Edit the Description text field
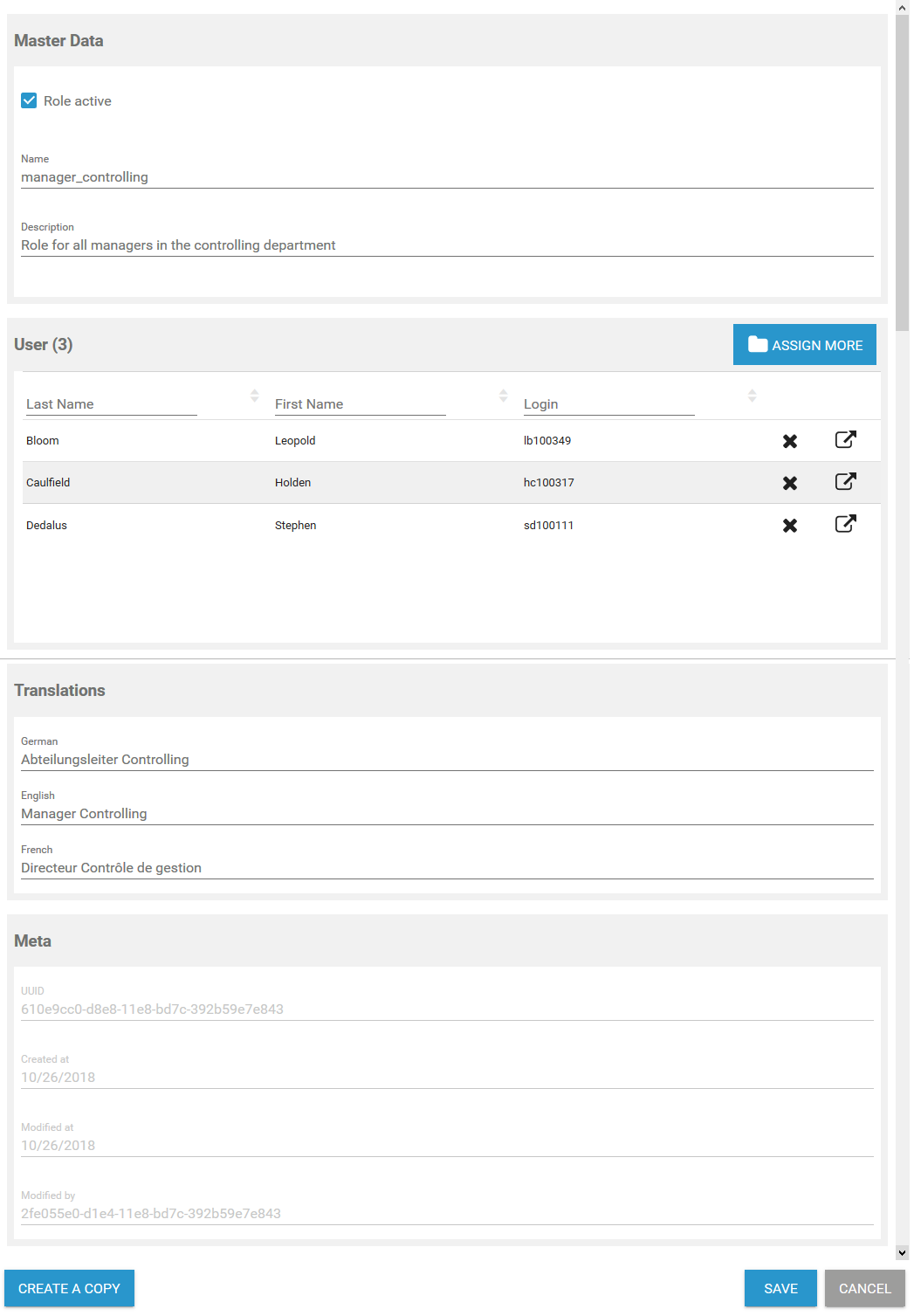 coord(447,245)
